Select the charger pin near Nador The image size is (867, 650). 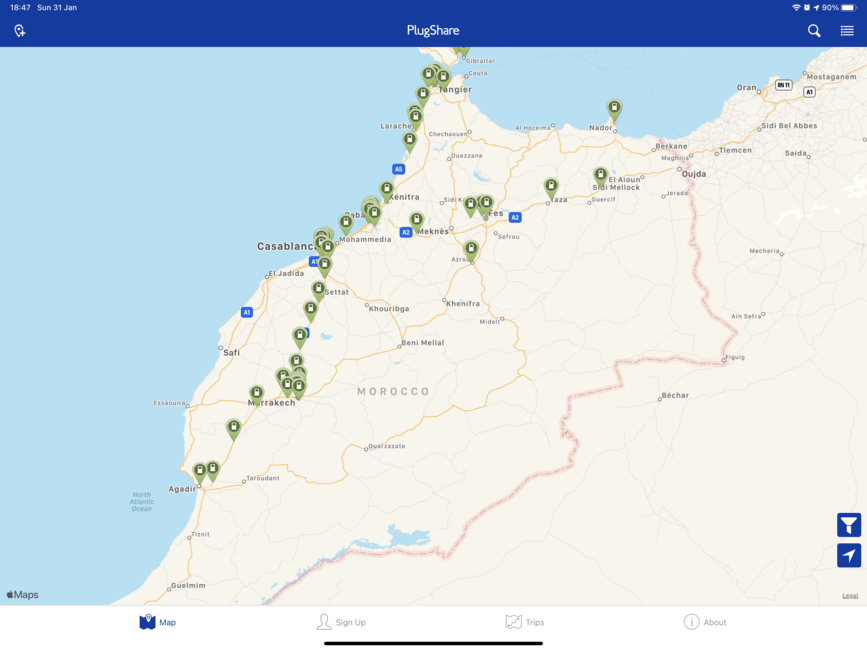point(614,109)
